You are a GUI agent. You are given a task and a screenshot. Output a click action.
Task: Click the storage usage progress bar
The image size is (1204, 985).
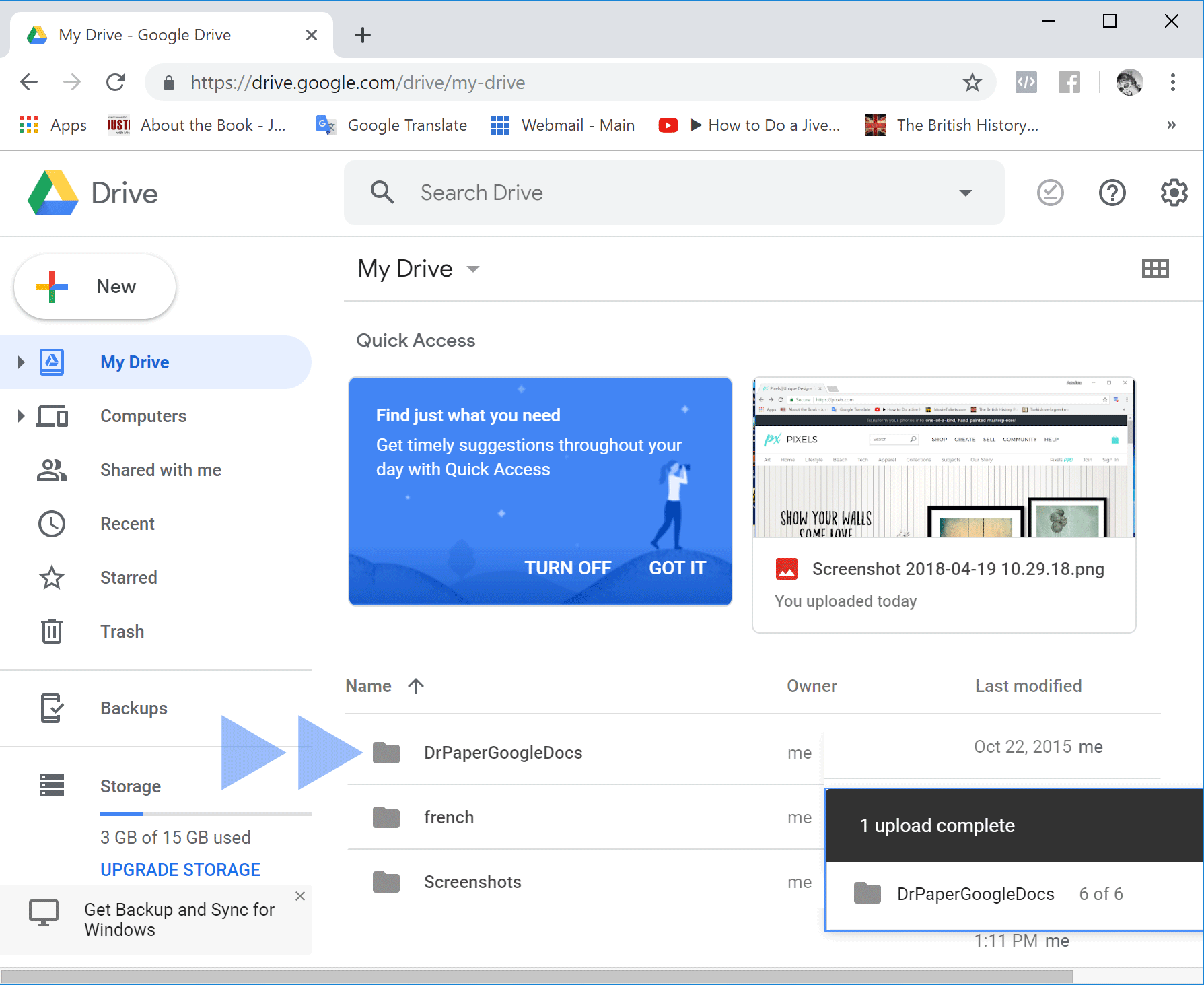205,814
